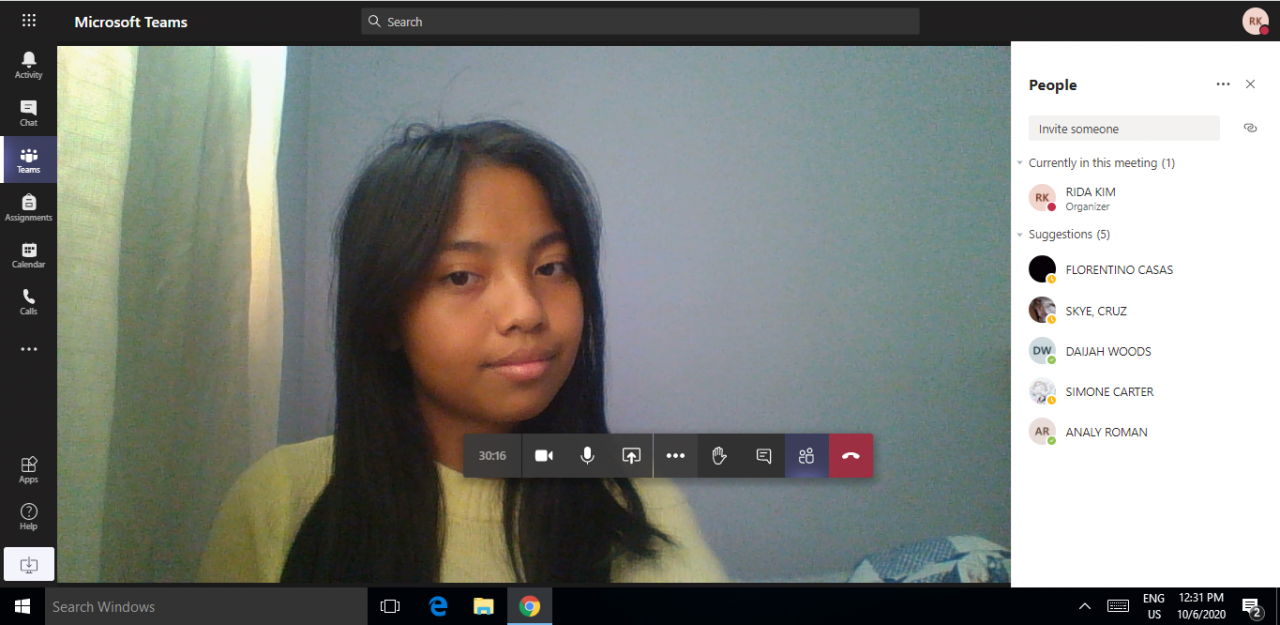1280x625 pixels.
Task: Turn off the camera in call controls
Action: click(543, 456)
